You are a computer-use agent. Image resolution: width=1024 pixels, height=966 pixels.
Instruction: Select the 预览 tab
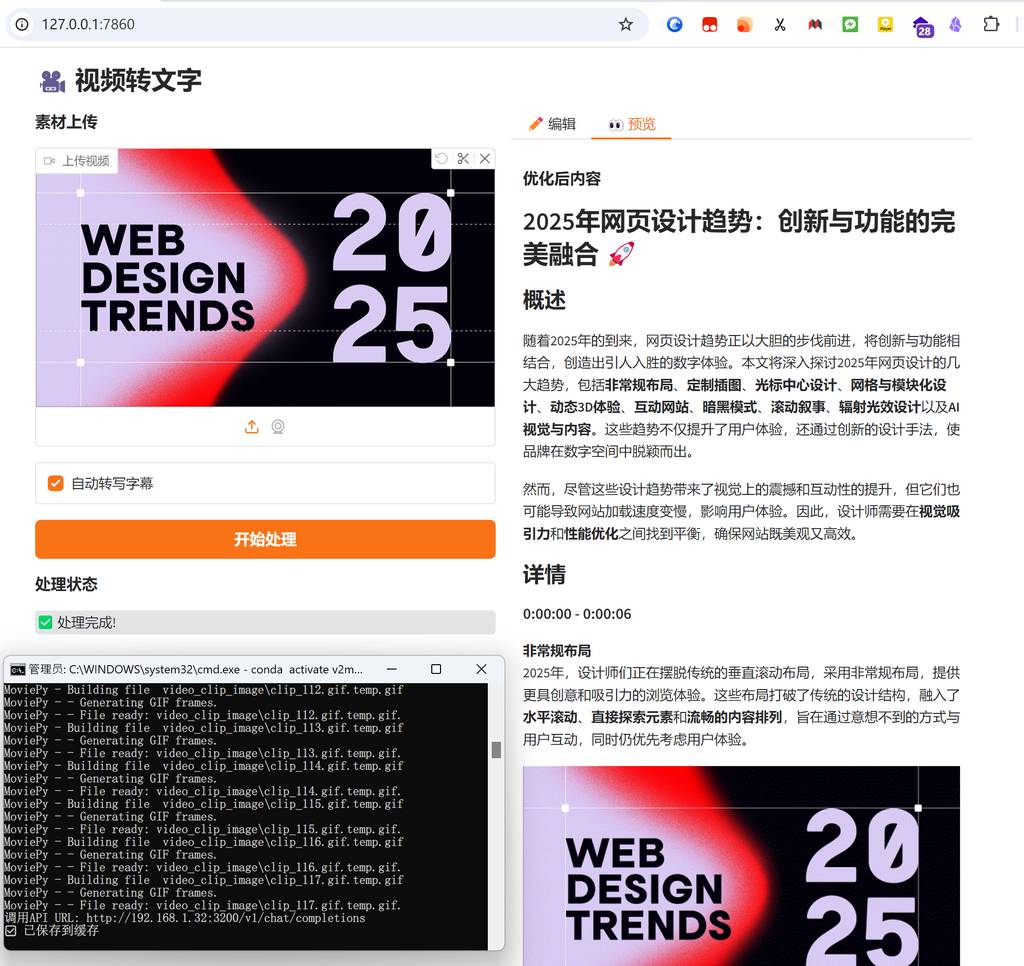click(631, 124)
